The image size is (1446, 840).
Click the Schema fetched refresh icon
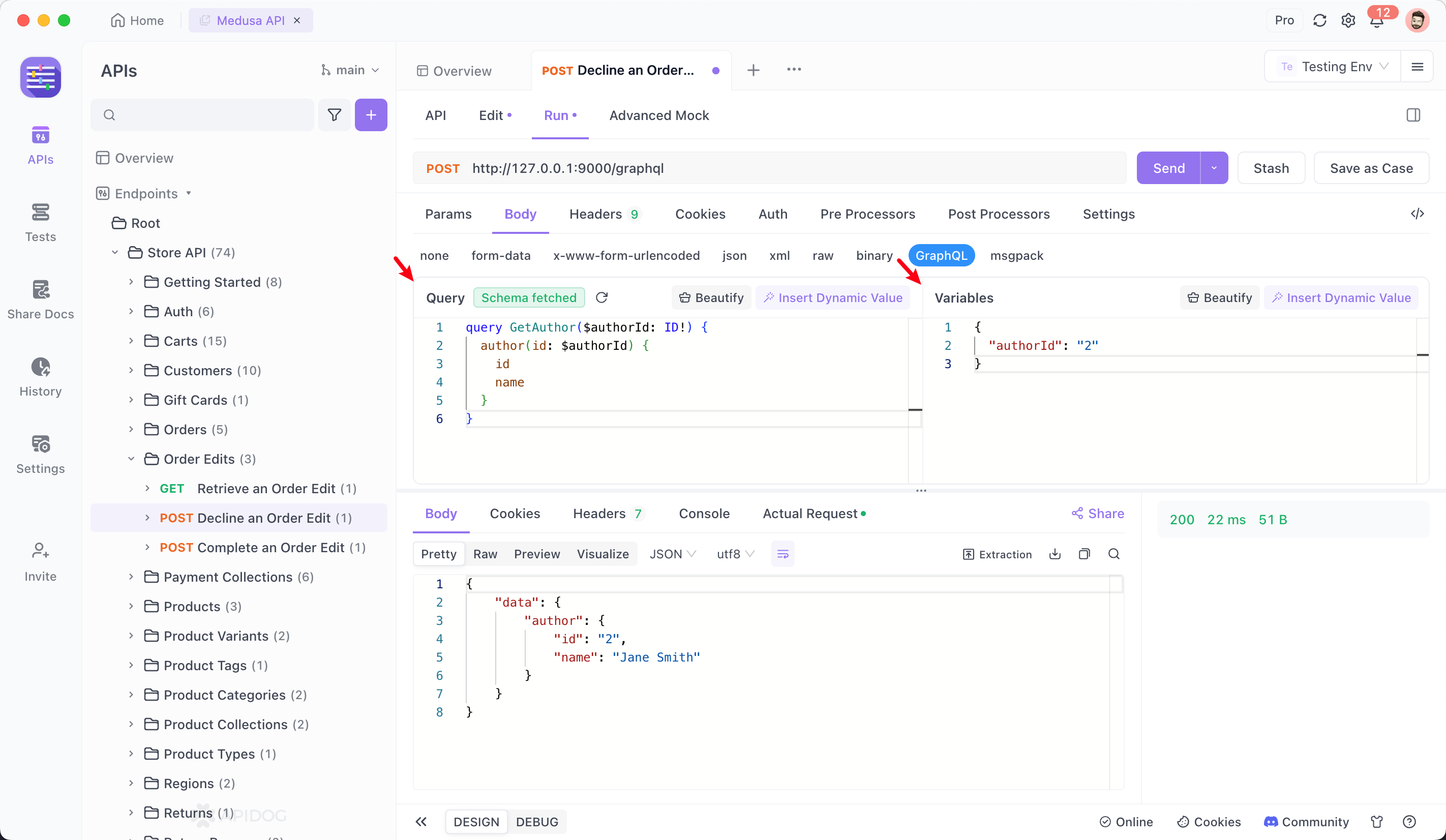point(601,297)
